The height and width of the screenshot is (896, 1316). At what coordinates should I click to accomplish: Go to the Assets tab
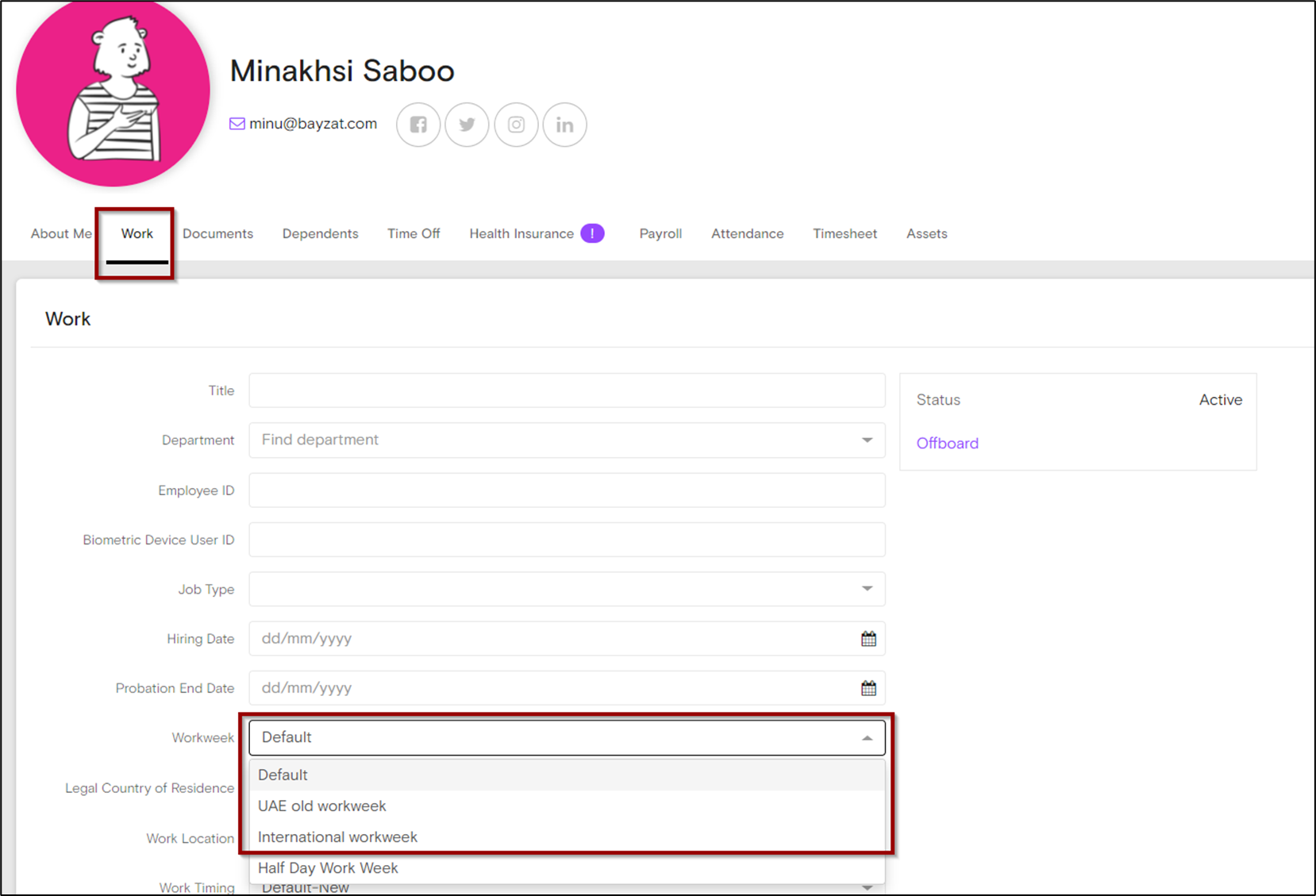[x=926, y=233]
